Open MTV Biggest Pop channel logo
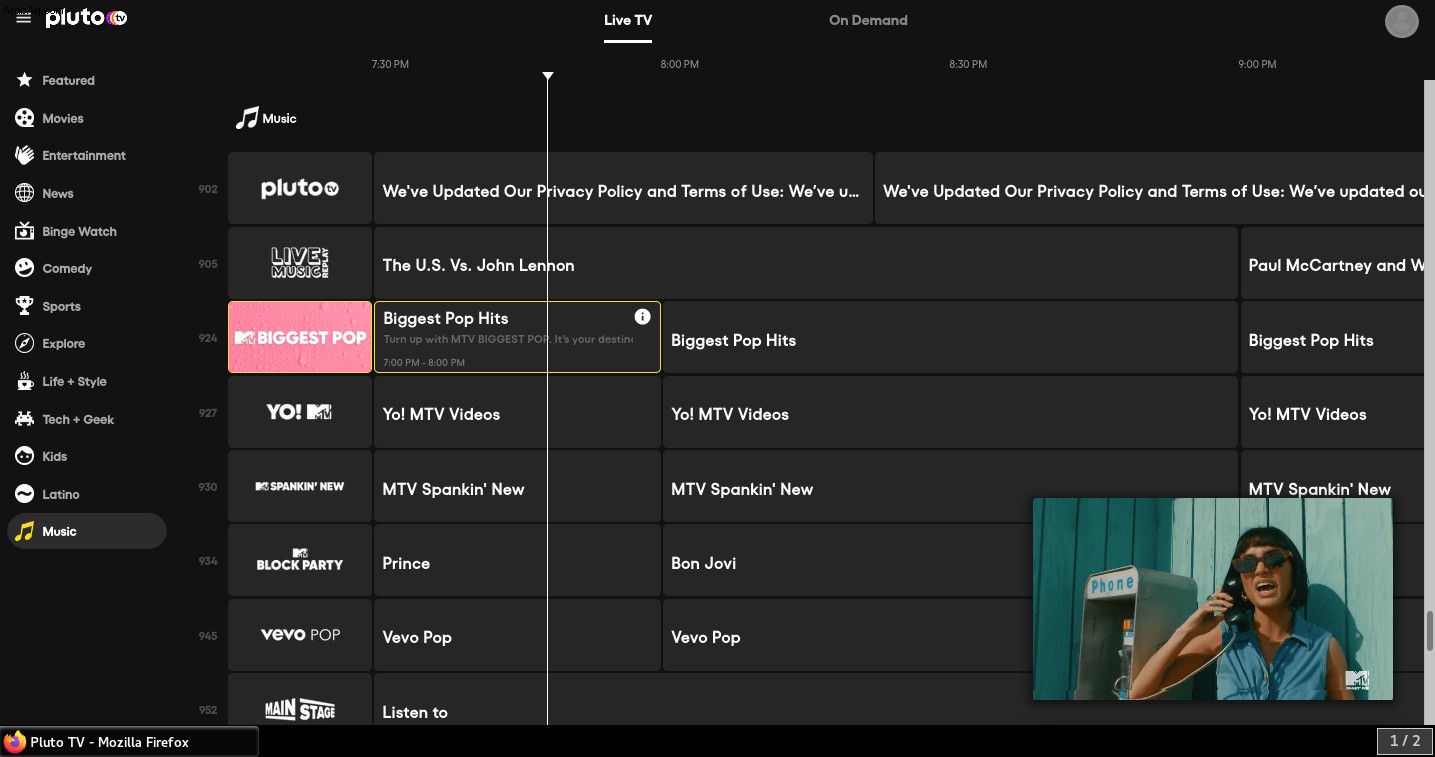Viewport: 1435px width, 757px height. (300, 337)
